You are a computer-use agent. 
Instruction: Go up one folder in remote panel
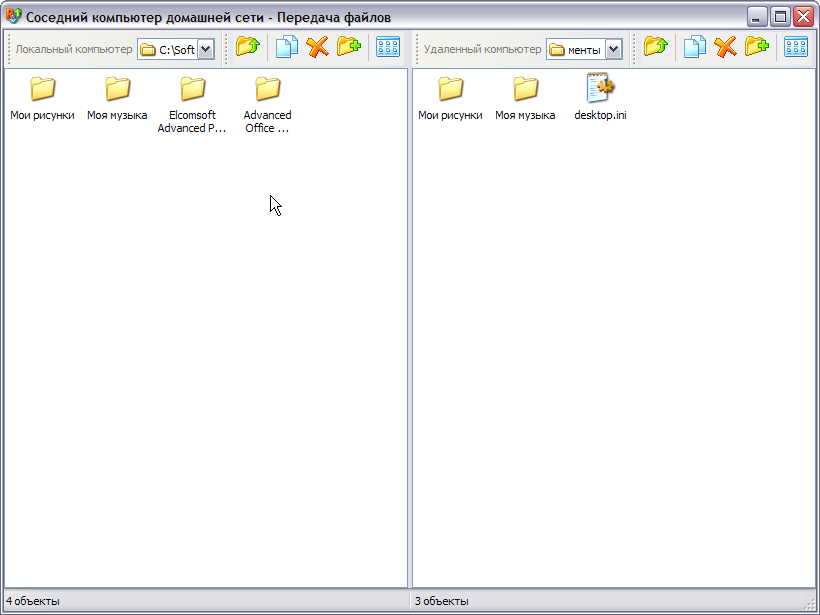pyautogui.click(x=655, y=47)
